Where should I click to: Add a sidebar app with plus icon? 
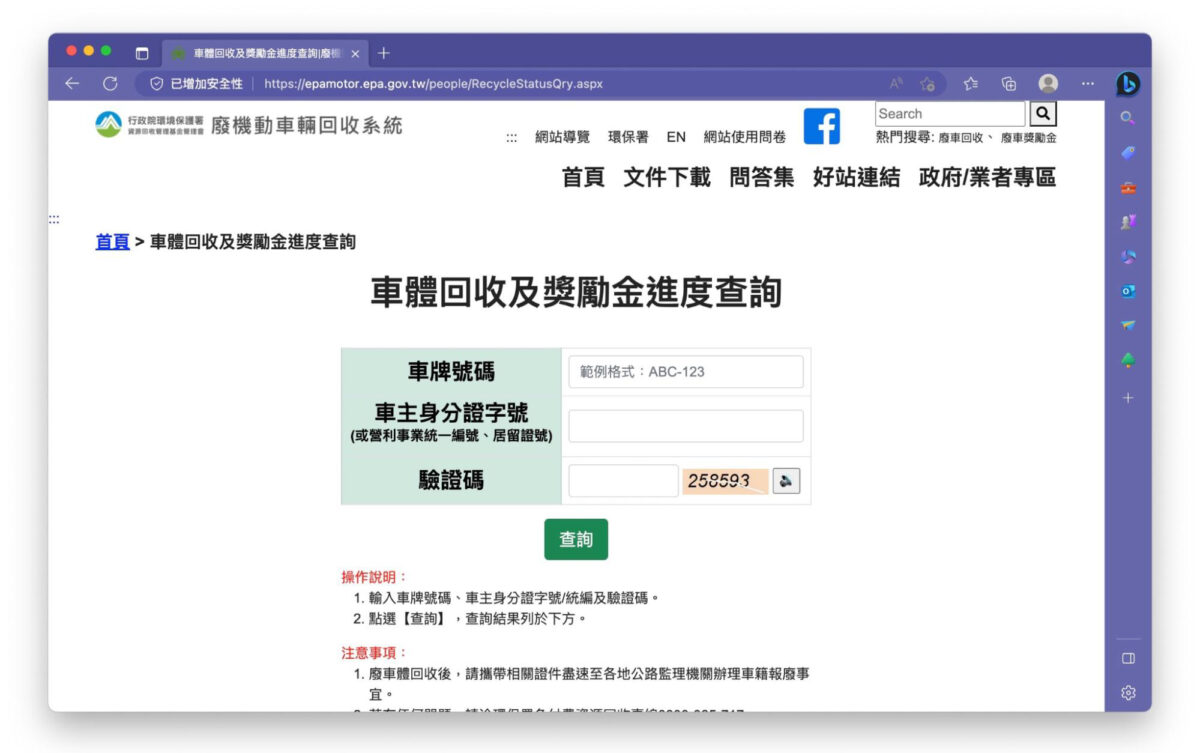click(1128, 398)
